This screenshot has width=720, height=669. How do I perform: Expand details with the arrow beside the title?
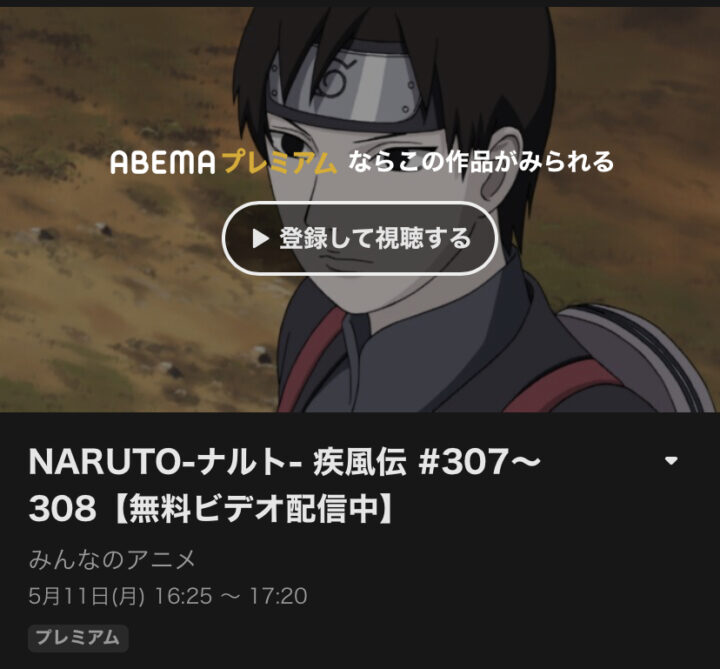pyautogui.click(x=671, y=461)
